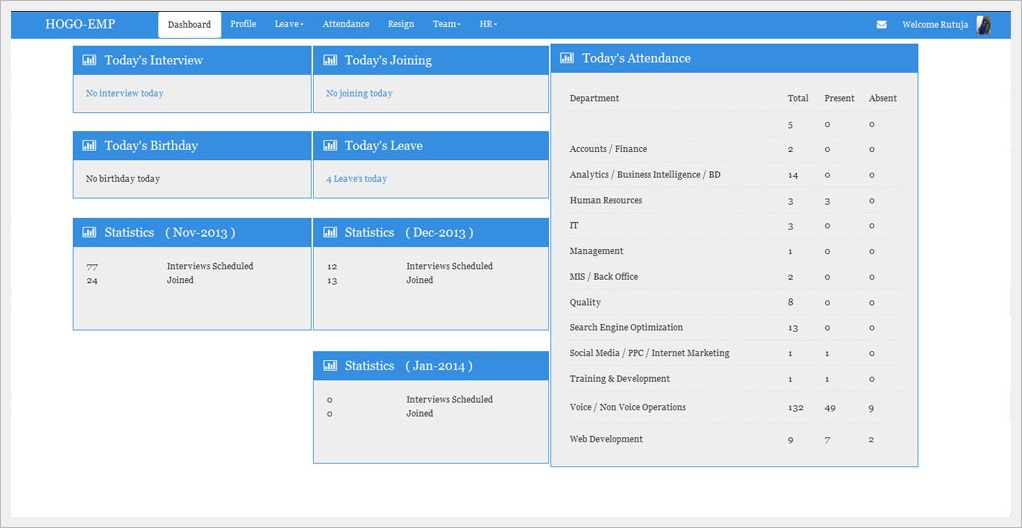
Task: Click the Statistics Jan-2014 chart icon
Action: (x=329, y=366)
